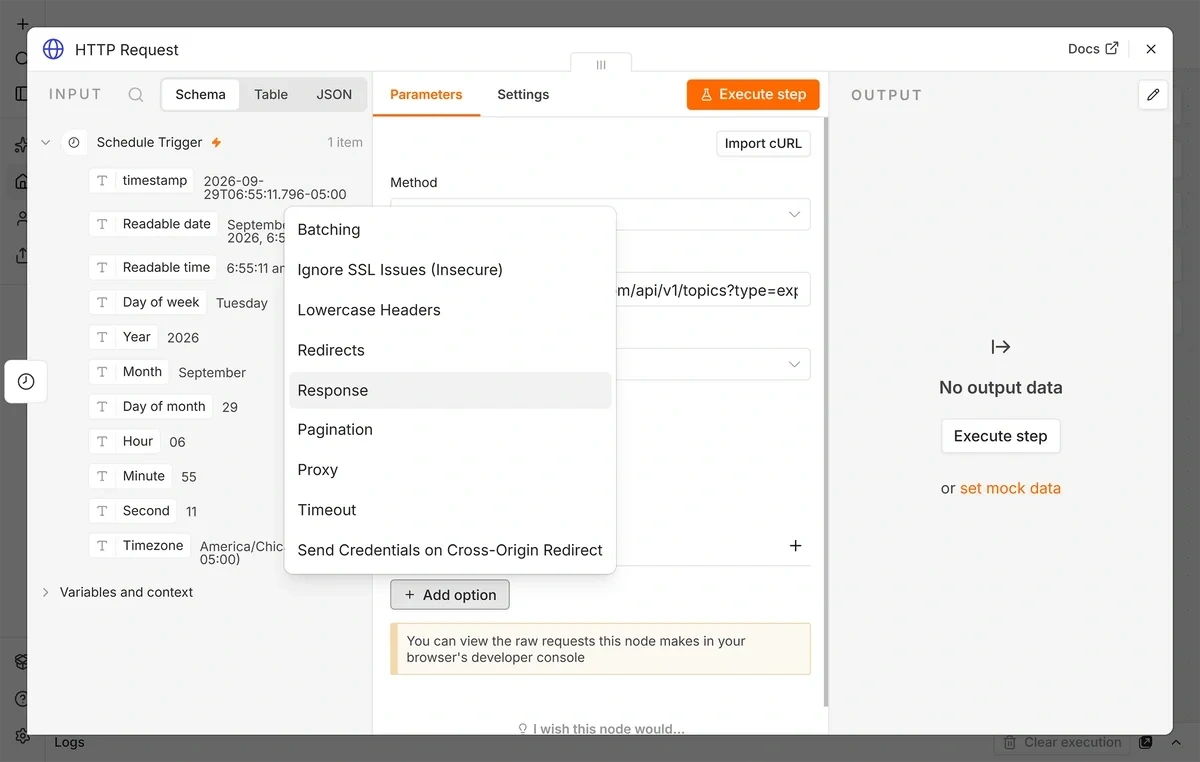Select the Year field pill
Image resolution: width=1200 pixels, height=762 pixels.
(x=124, y=337)
